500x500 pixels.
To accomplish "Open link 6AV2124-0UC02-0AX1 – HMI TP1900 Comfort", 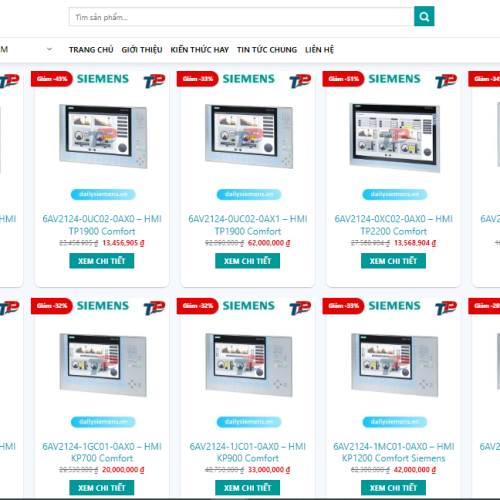I will pyautogui.click(x=248, y=225).
